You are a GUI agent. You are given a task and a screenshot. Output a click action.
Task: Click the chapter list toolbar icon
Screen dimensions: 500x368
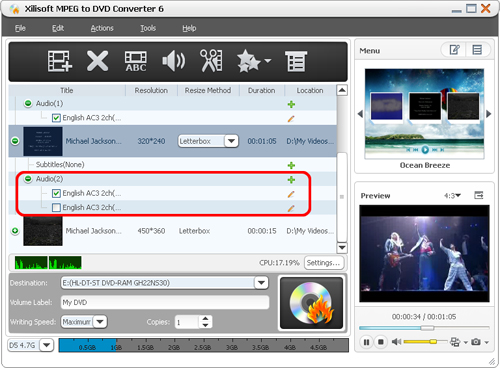[296, 61]
